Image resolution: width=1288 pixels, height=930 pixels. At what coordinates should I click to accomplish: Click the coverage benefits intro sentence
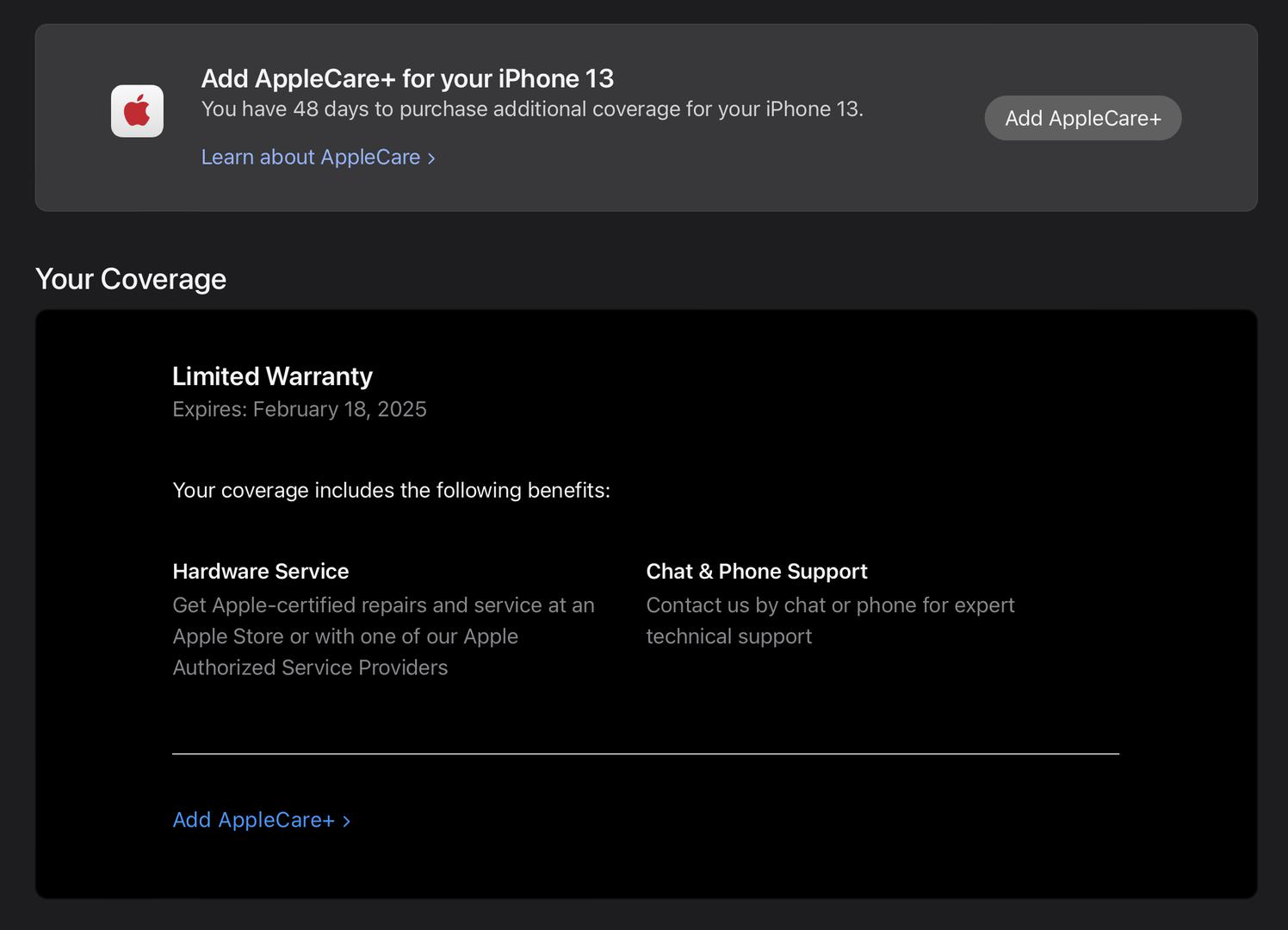[391, 490]
